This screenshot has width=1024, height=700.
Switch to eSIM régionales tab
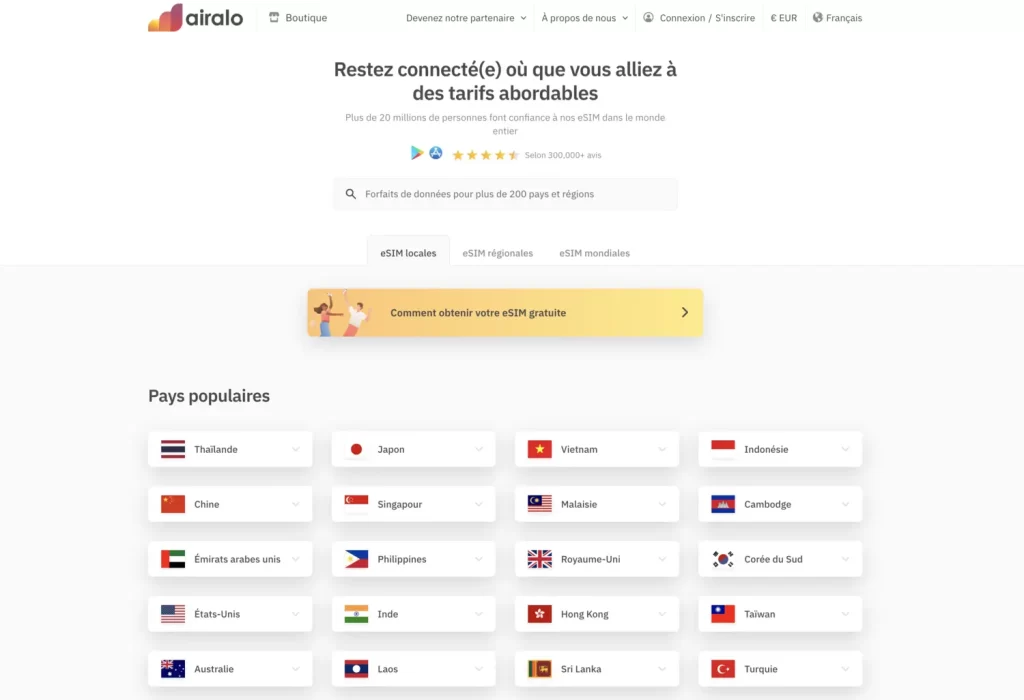coord(498,253)
